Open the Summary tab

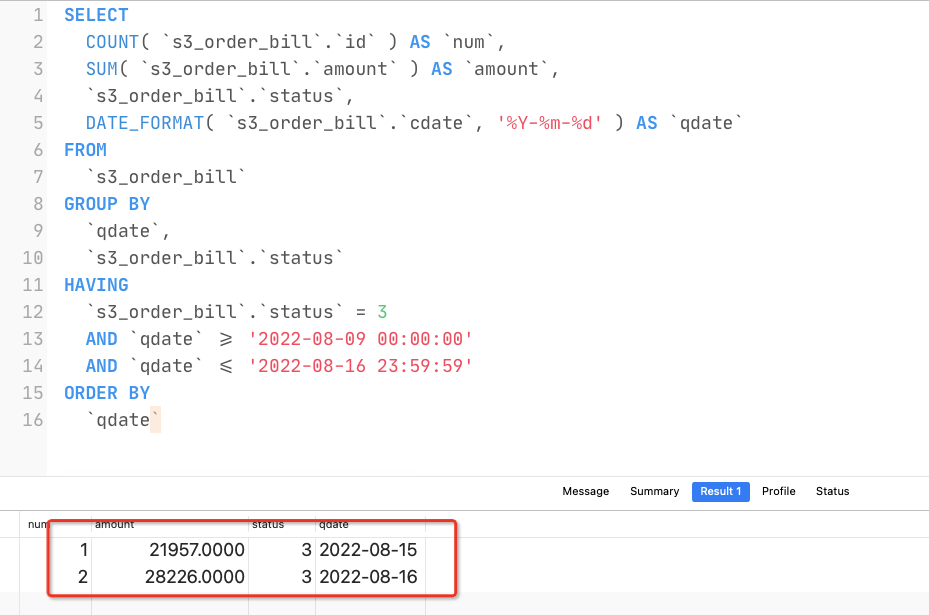point(654,491)
